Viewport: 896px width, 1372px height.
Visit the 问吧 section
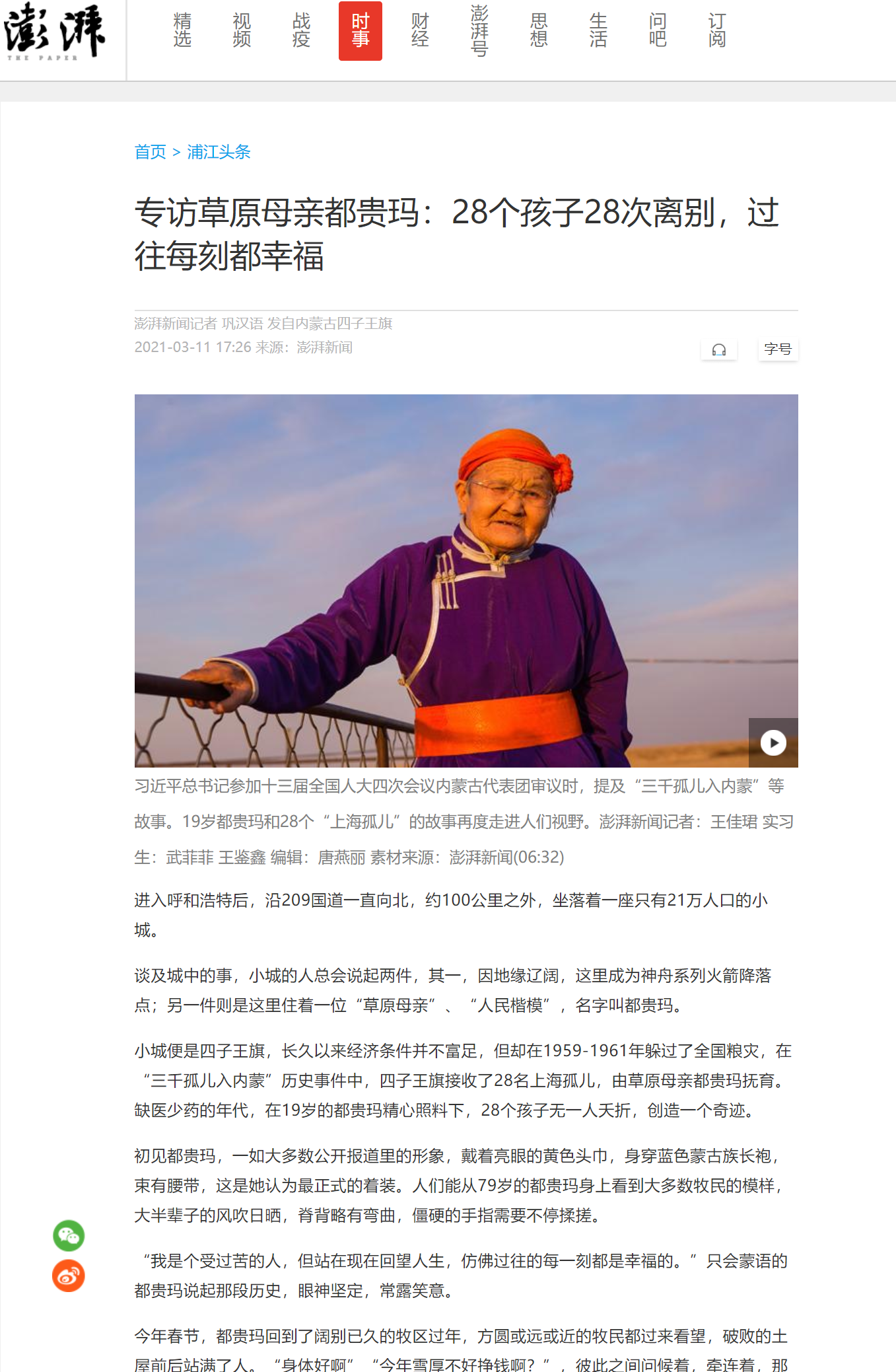tap(658, 31)
